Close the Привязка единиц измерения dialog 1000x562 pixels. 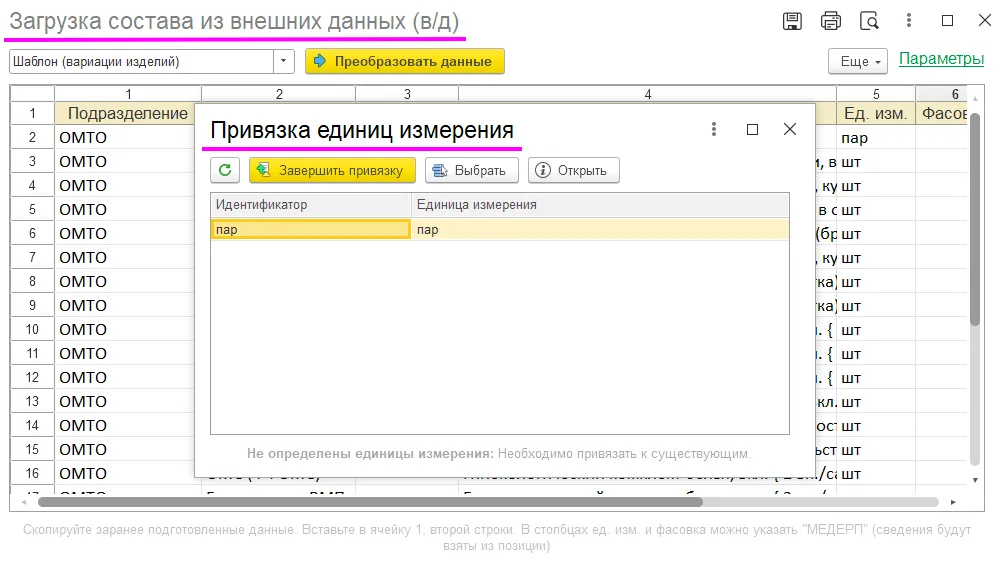(x=790, y=129)
